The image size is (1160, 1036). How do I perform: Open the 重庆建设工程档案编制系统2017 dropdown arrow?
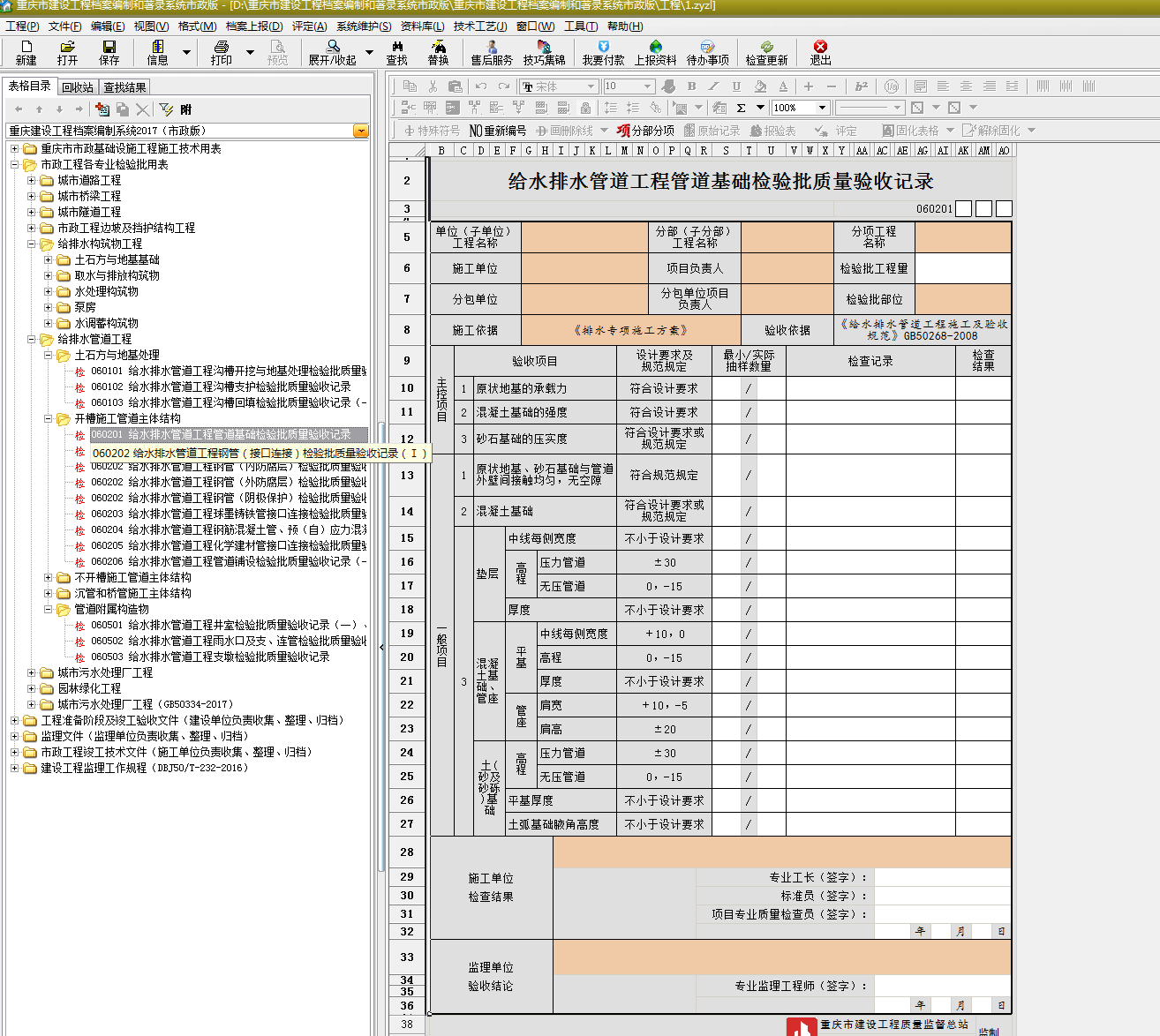361,131
